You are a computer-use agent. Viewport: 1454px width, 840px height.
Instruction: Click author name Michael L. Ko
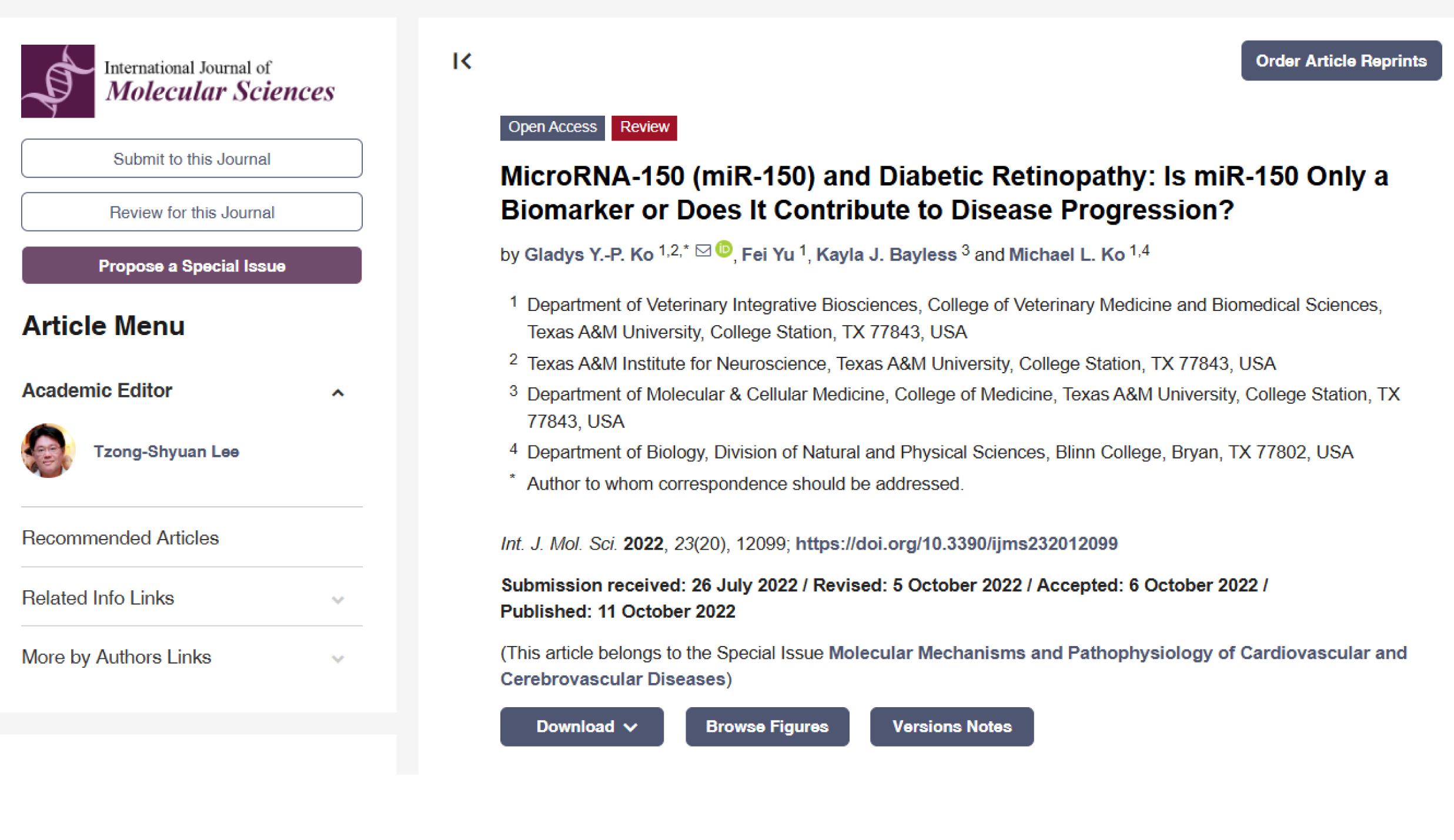click(1067, 255)
